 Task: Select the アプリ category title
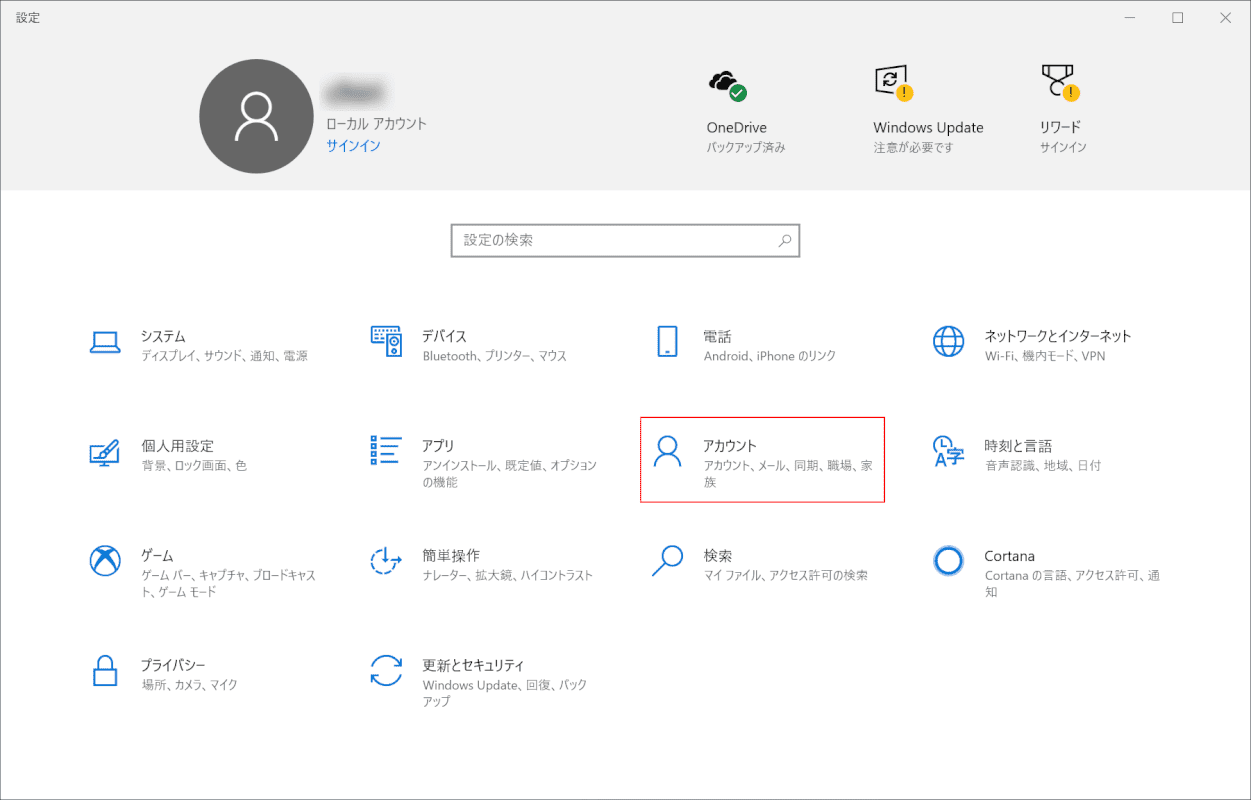tap(438, 446)
